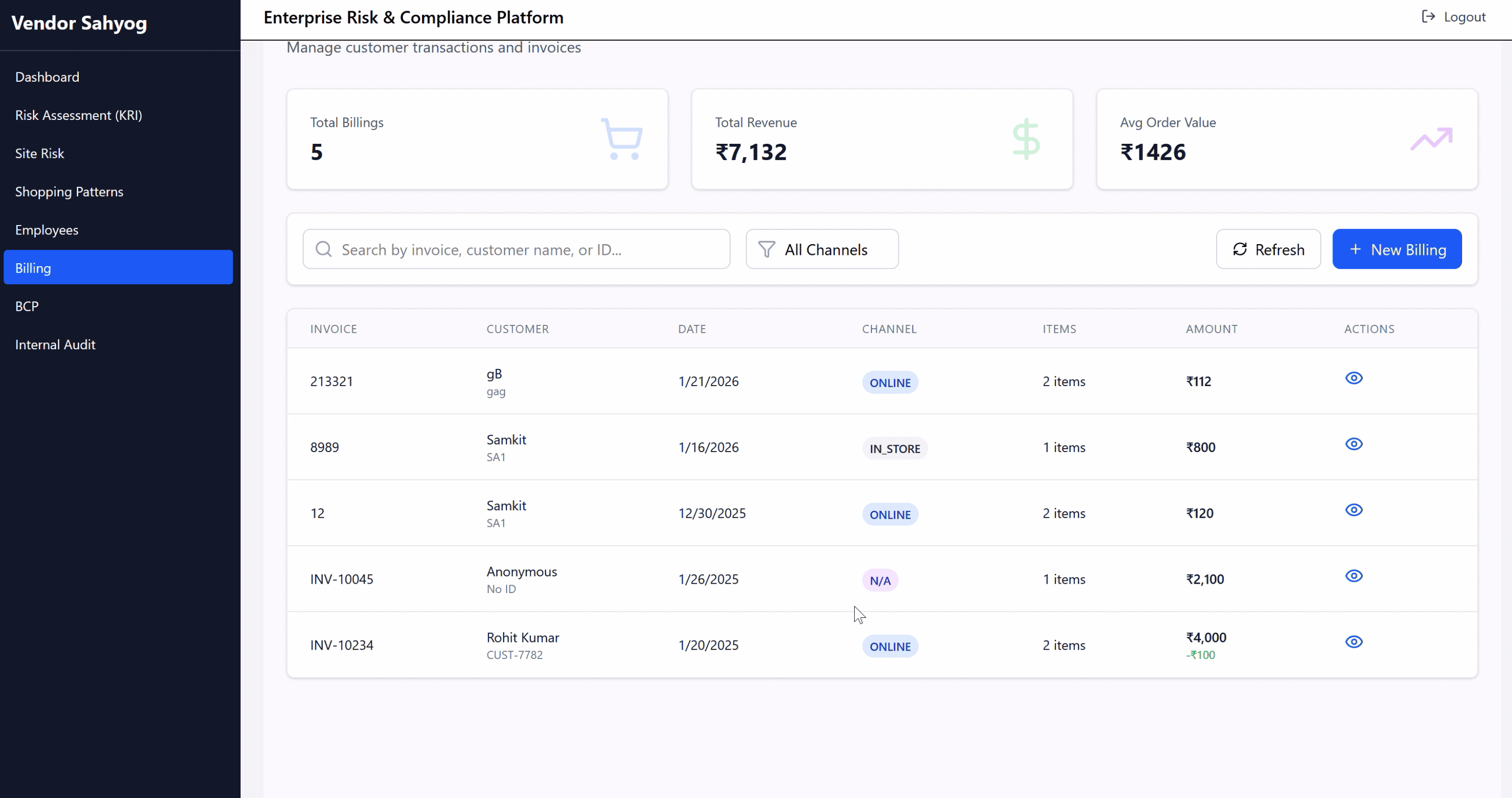Click the dollar icon in Total Revenue
1512x798 pixels.
(x=1026, y=139)
